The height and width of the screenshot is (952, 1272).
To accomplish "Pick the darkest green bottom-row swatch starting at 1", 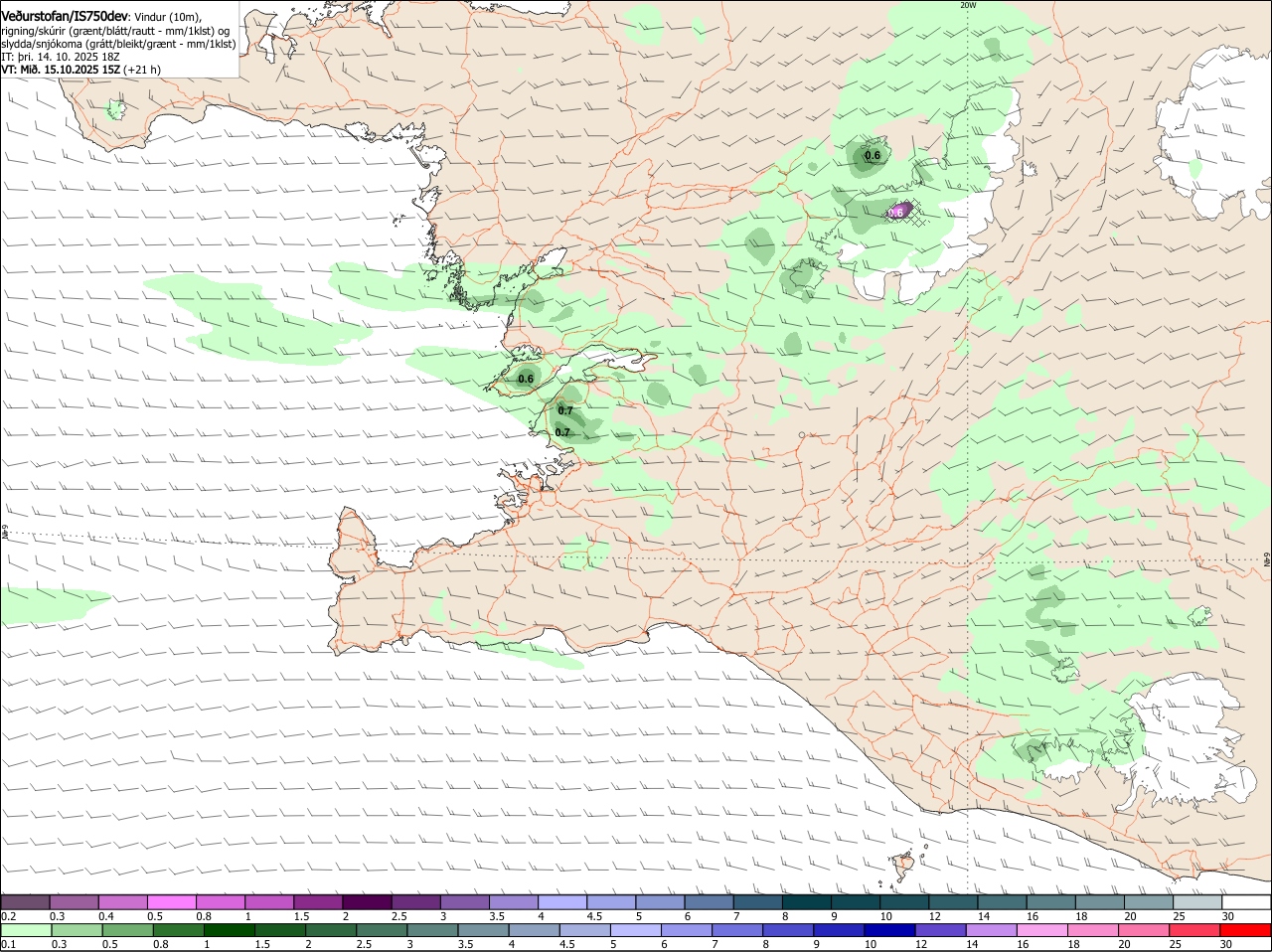I will coord(229,930).
